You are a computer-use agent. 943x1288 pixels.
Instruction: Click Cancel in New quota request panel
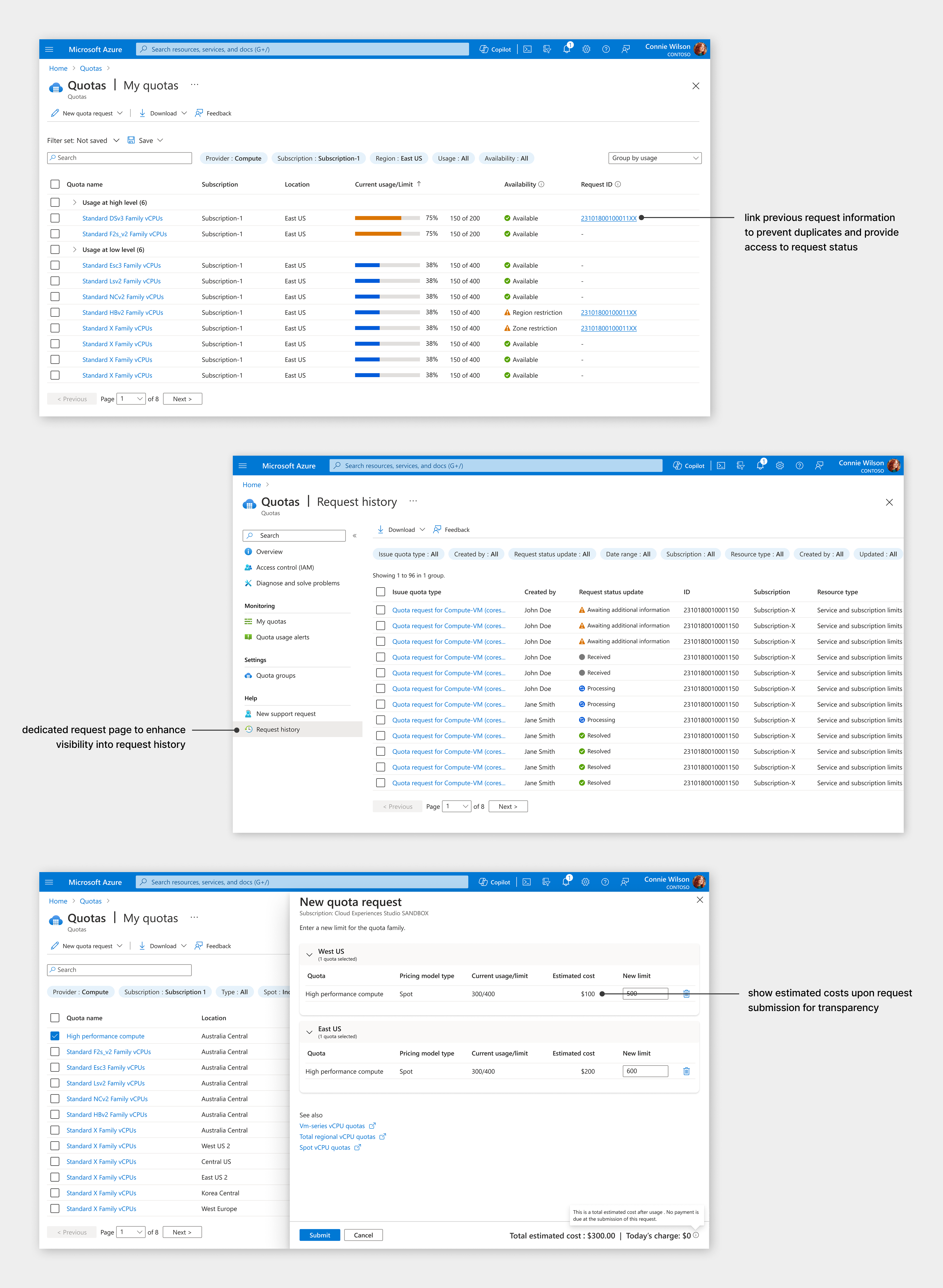(364, 1235)
